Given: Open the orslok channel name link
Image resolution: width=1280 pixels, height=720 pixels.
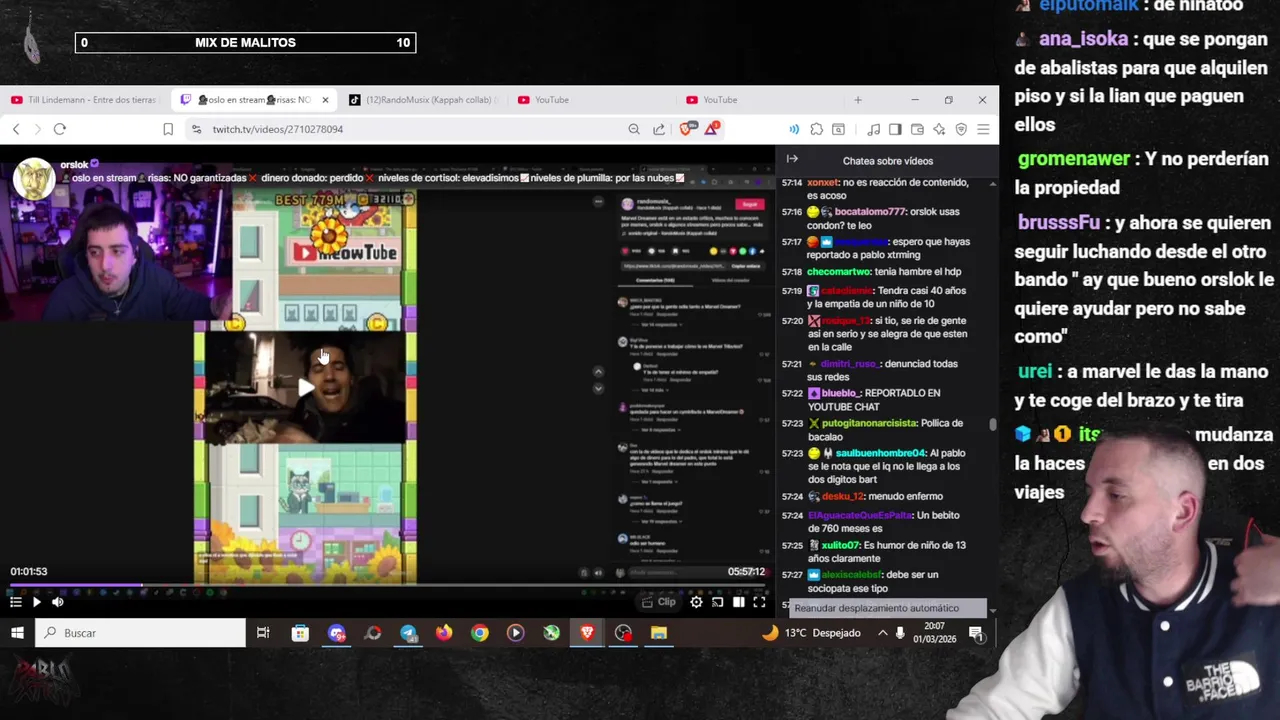Looking at the screenshot, I should (x=74, y=165).
